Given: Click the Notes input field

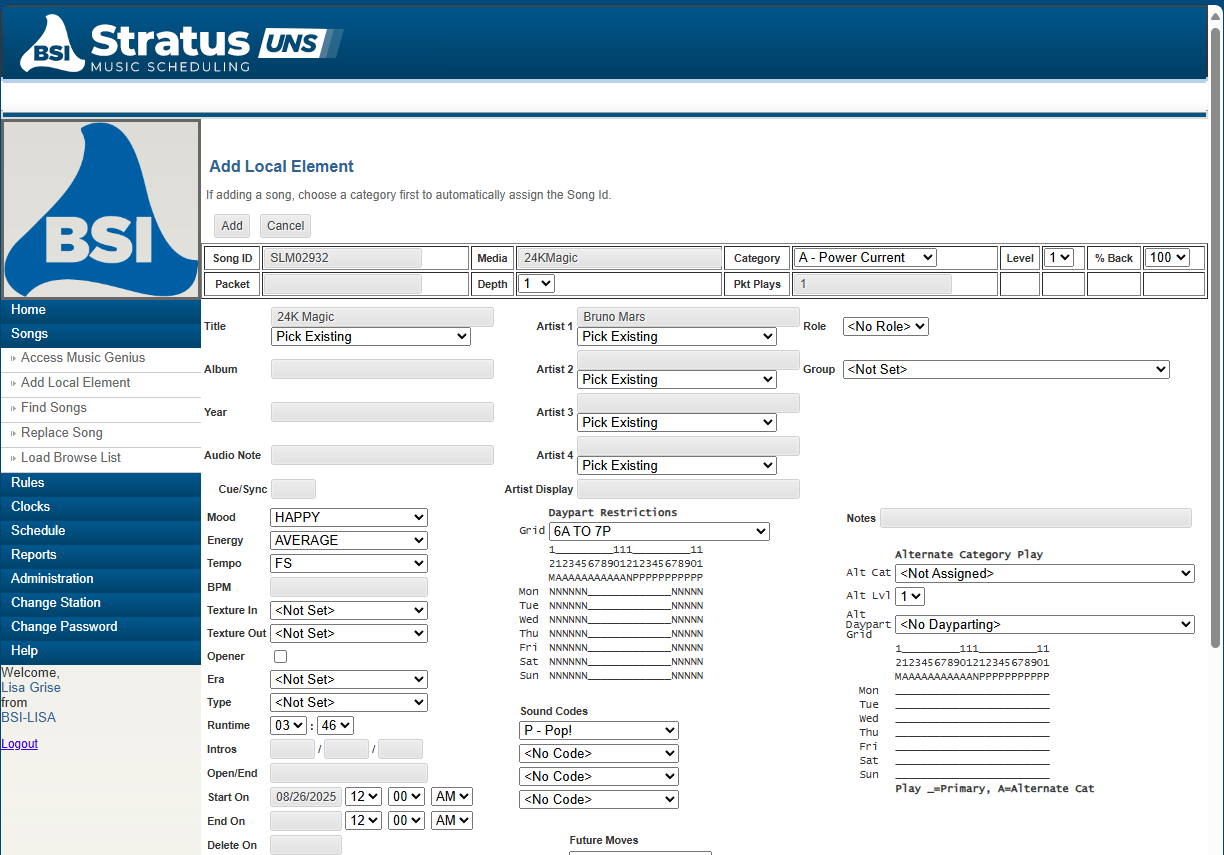Looking at the screenshot, I should point(1036,518).
